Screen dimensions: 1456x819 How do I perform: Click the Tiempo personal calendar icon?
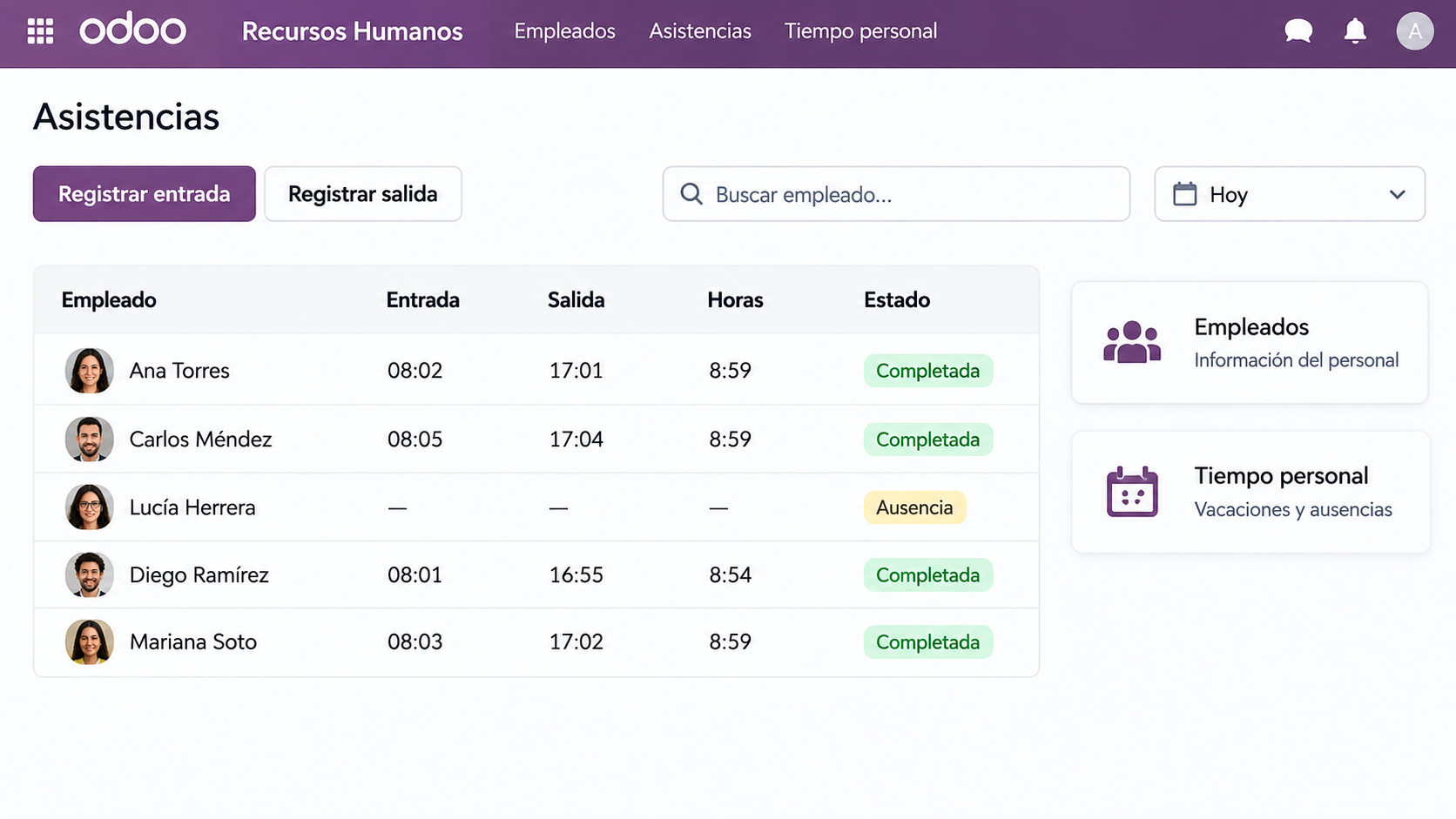tap(1132, 492)
